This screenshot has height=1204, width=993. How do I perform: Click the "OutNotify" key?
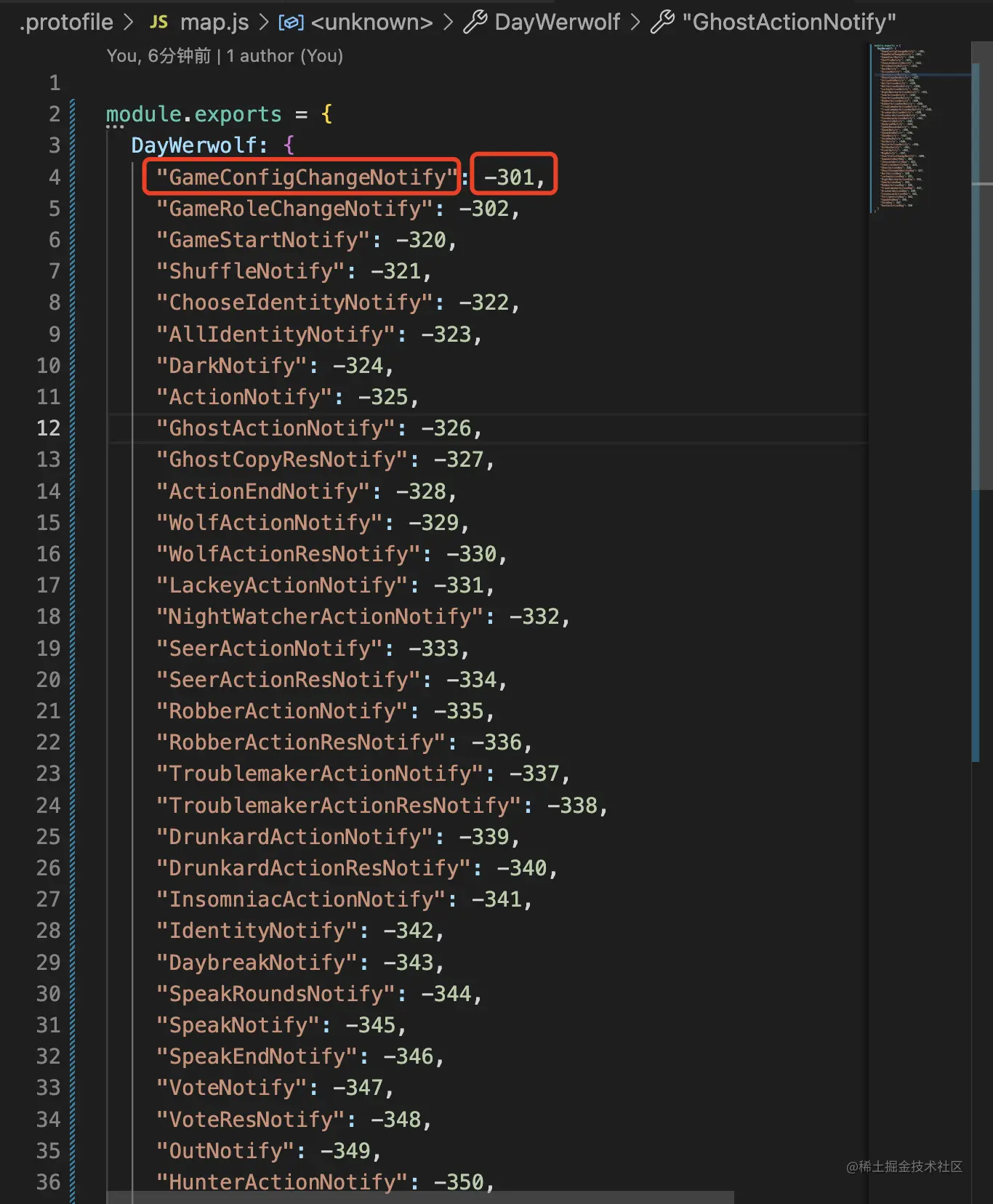(x=225, y=1151)
